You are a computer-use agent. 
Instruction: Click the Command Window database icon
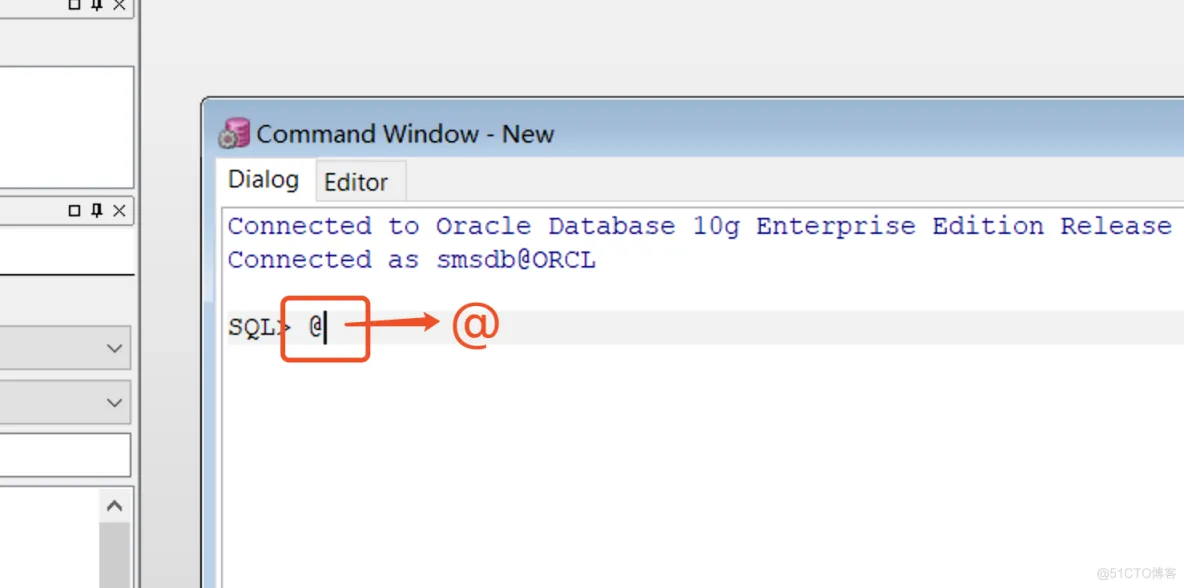click(x=234, y=133)
